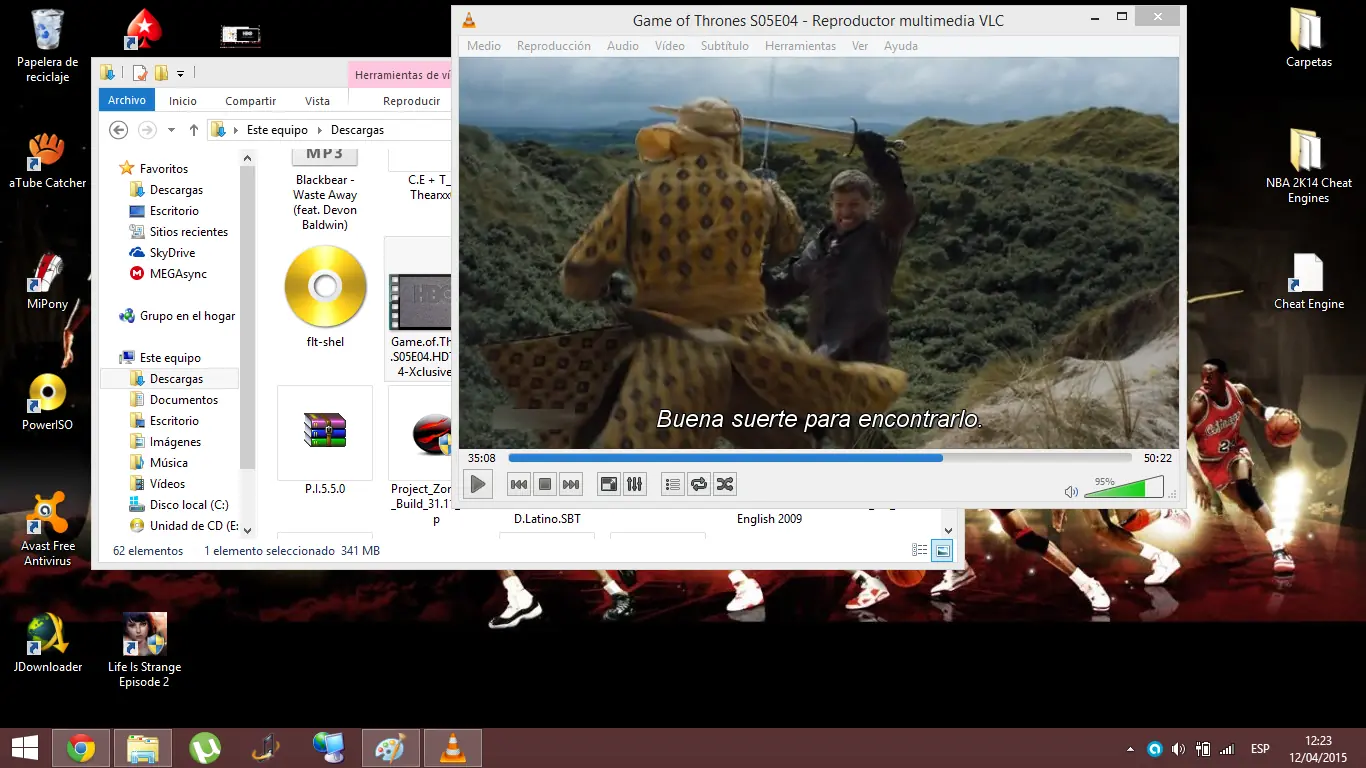Open uTorrent from the taskbar

[205, 748]
